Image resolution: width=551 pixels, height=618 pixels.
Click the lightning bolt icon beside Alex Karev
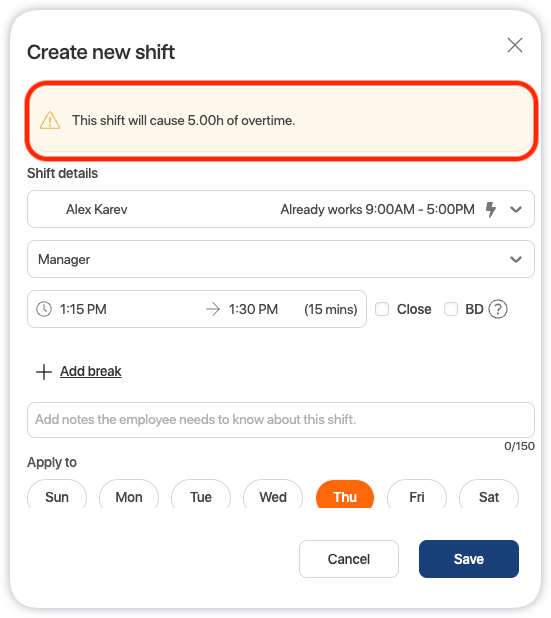tap(490, 209)
